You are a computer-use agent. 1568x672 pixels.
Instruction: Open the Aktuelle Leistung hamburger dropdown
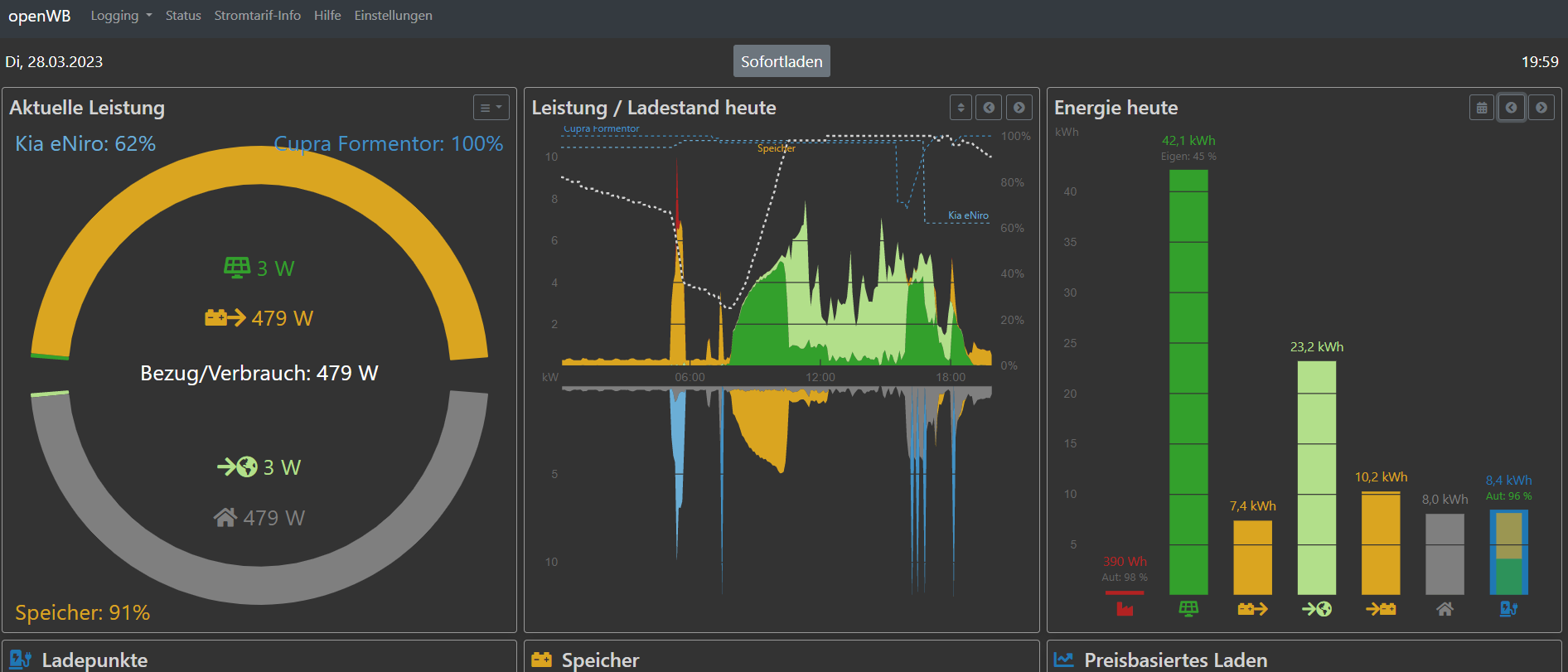point(491,108)
